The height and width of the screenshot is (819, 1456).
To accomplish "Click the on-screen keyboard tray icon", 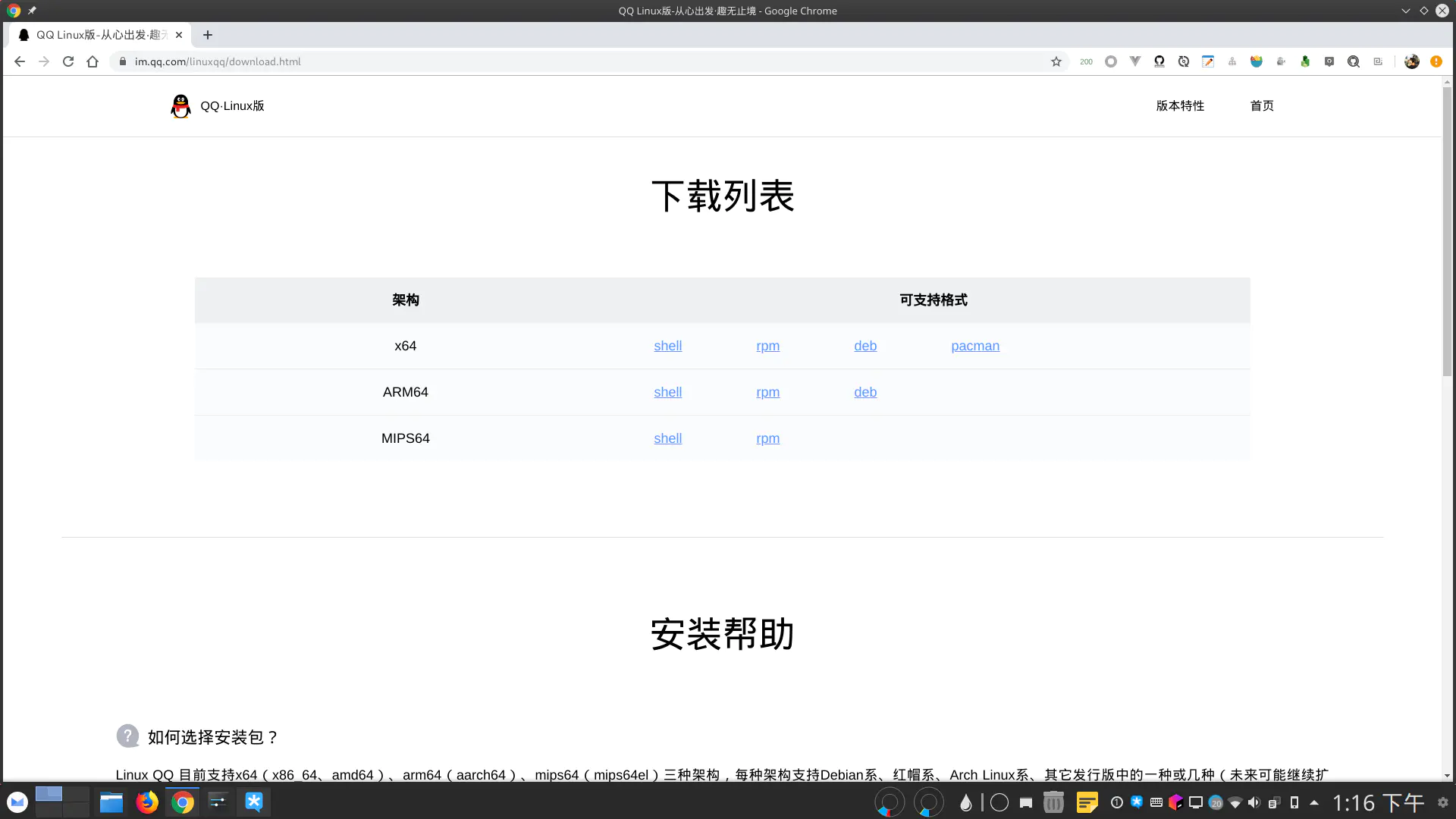I will coord(1156,802).
